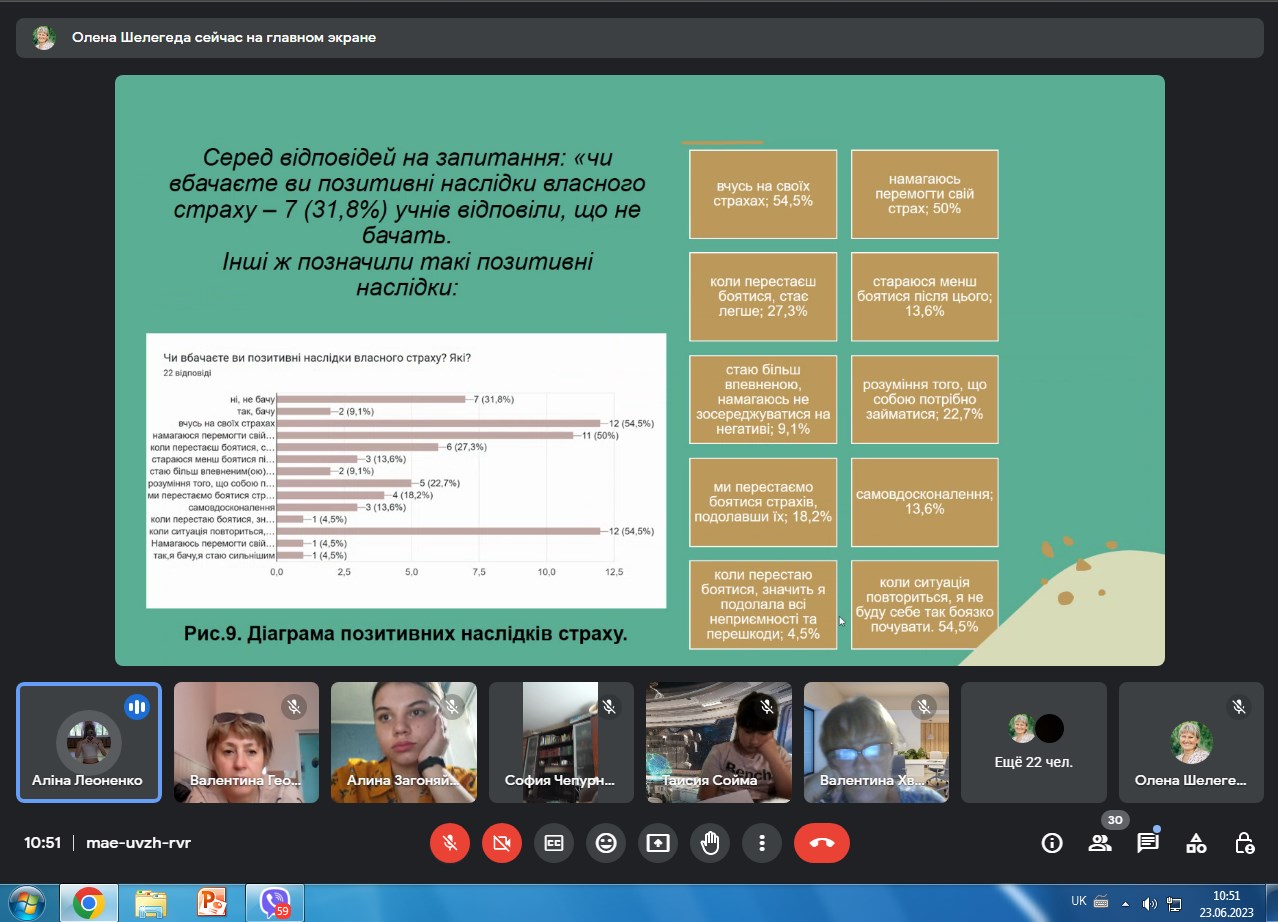Click the 'Ещё 22 чел.' tile

point(1034,742)
